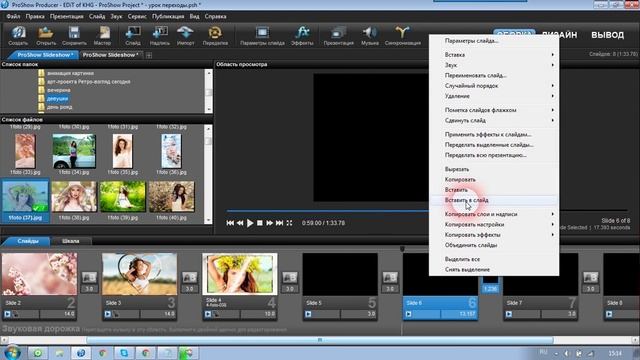Toggle fullscreen preview

click(289, 223)
